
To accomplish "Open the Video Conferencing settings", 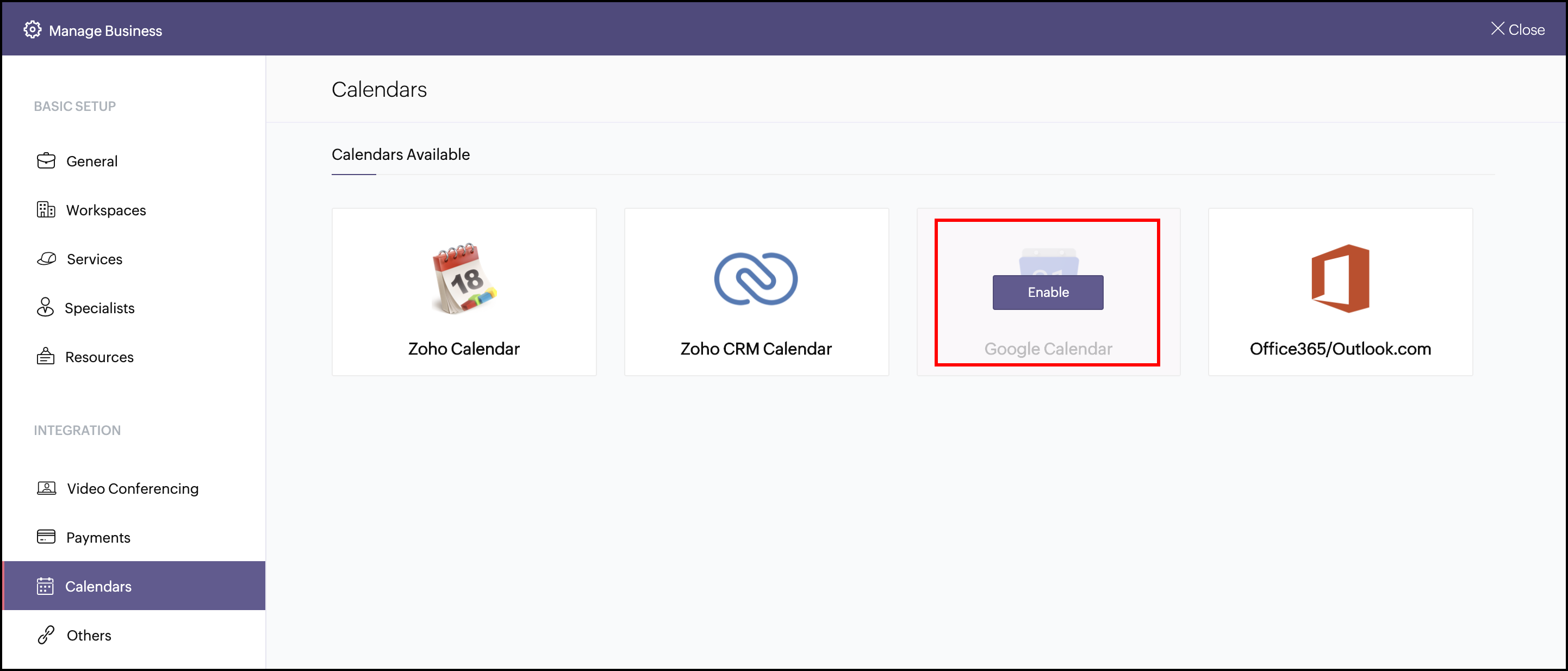I will pyautogui.click(x=132, y=488).
